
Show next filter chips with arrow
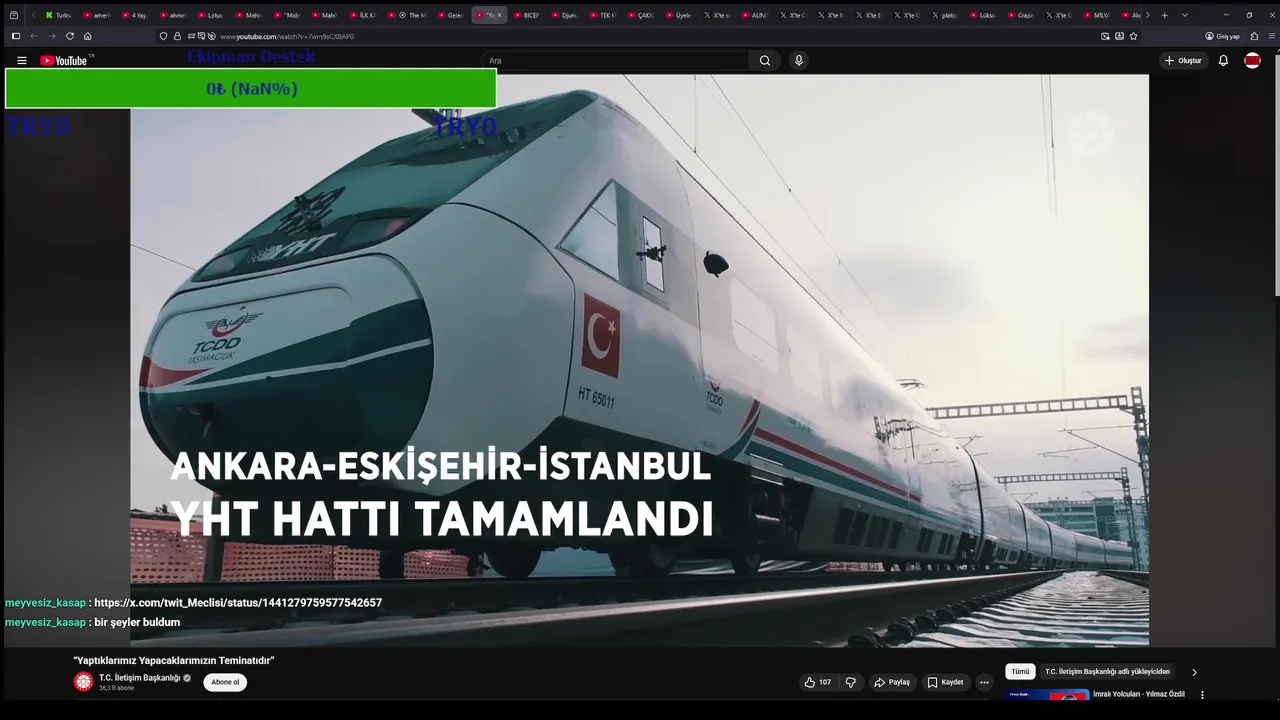pos(1194,672)
